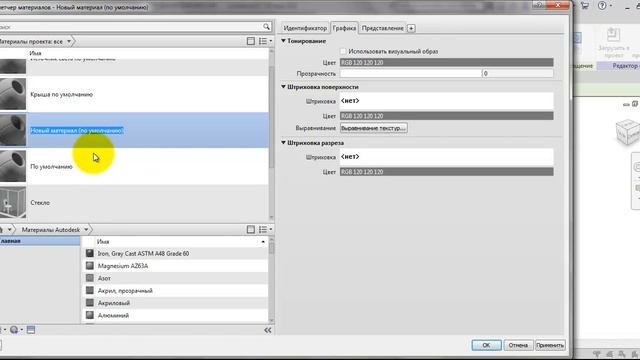Toggle project materials panel view icon

pos(251,41)
